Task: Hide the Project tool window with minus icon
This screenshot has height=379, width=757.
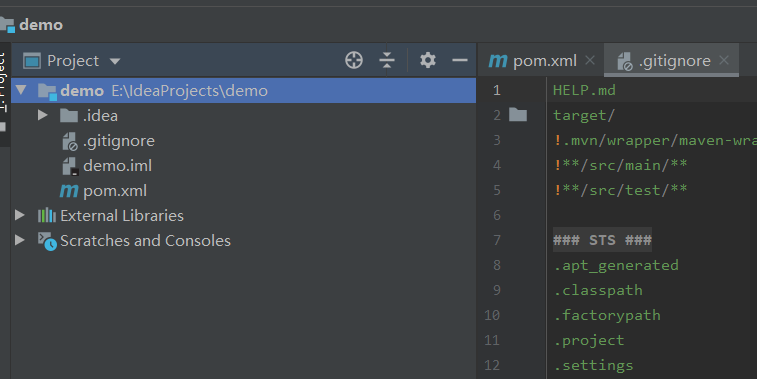Action: click(x=460, y=60)
